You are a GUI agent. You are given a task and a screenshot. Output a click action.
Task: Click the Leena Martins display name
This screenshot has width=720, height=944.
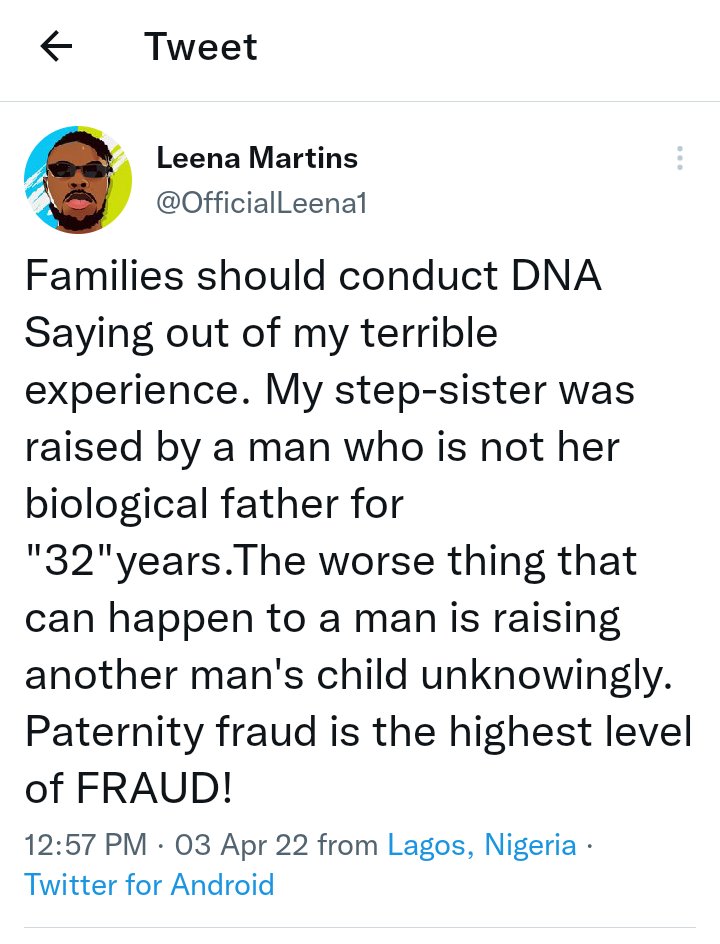click(257, 158)
